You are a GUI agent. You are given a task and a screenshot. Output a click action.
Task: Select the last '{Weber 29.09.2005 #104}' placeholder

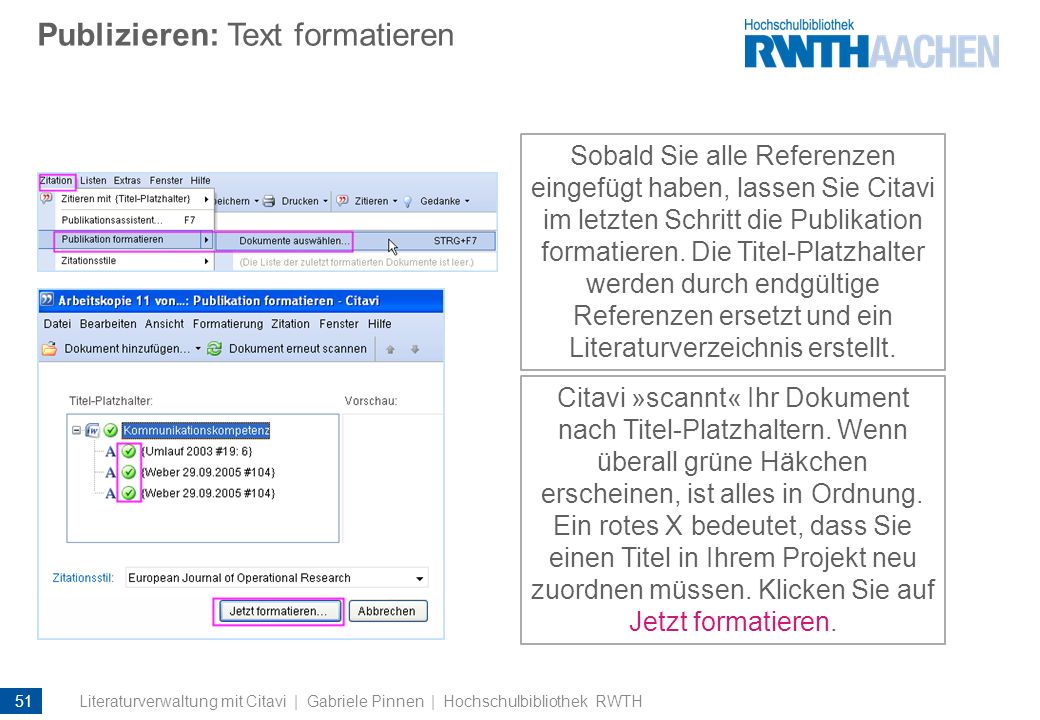[208, 493]
